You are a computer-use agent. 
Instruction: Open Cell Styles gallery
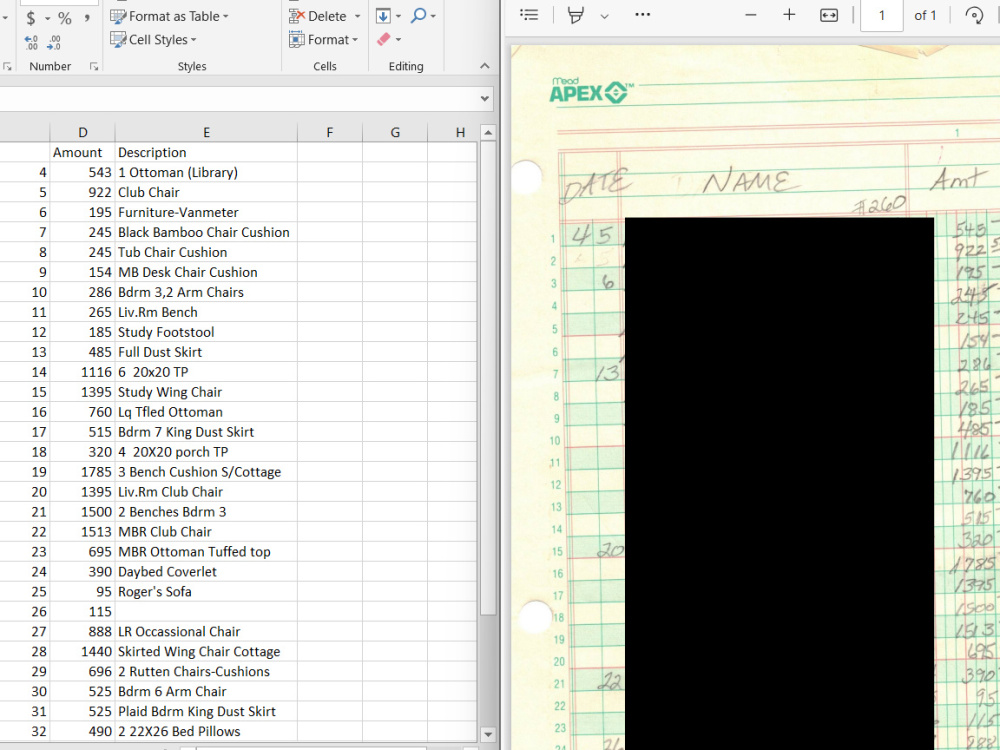153,40
